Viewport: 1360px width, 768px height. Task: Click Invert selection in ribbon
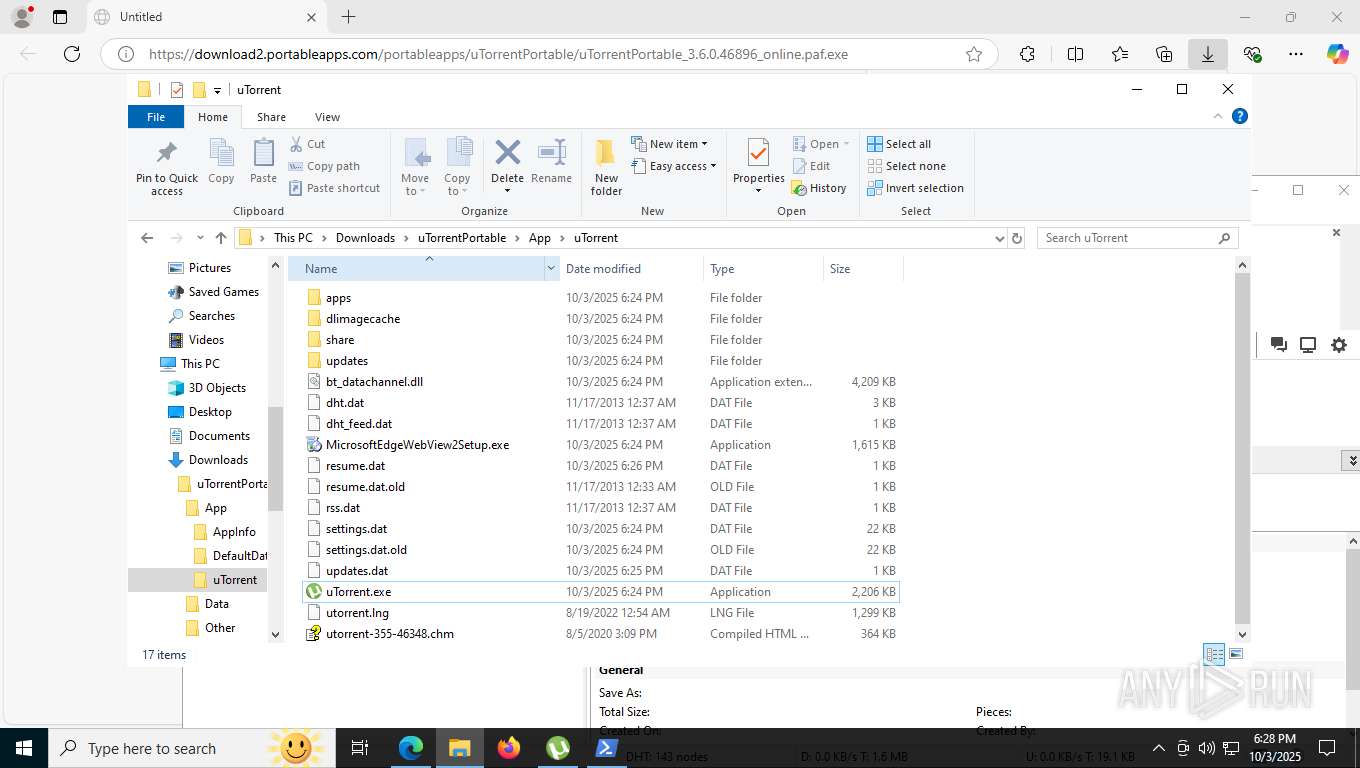[915, 188]
